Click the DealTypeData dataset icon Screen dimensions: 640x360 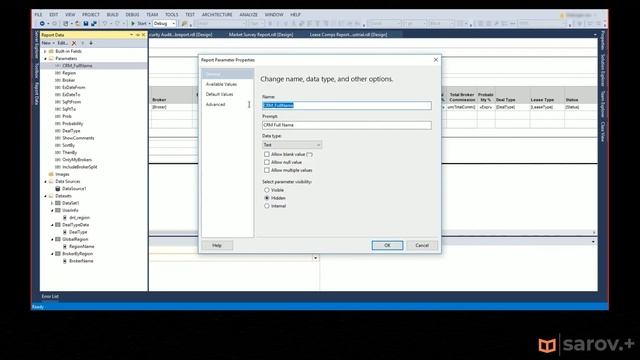click(x=58, y=225)
